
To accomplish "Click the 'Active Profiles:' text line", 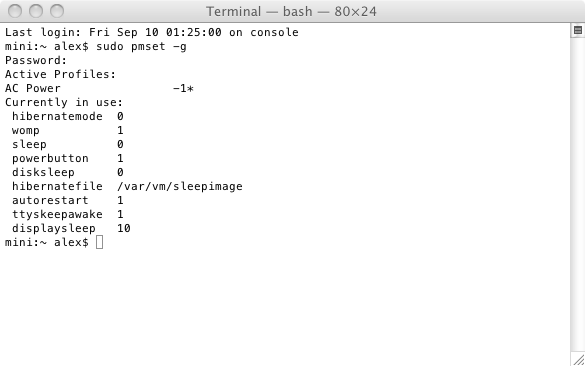I will 60,74.
